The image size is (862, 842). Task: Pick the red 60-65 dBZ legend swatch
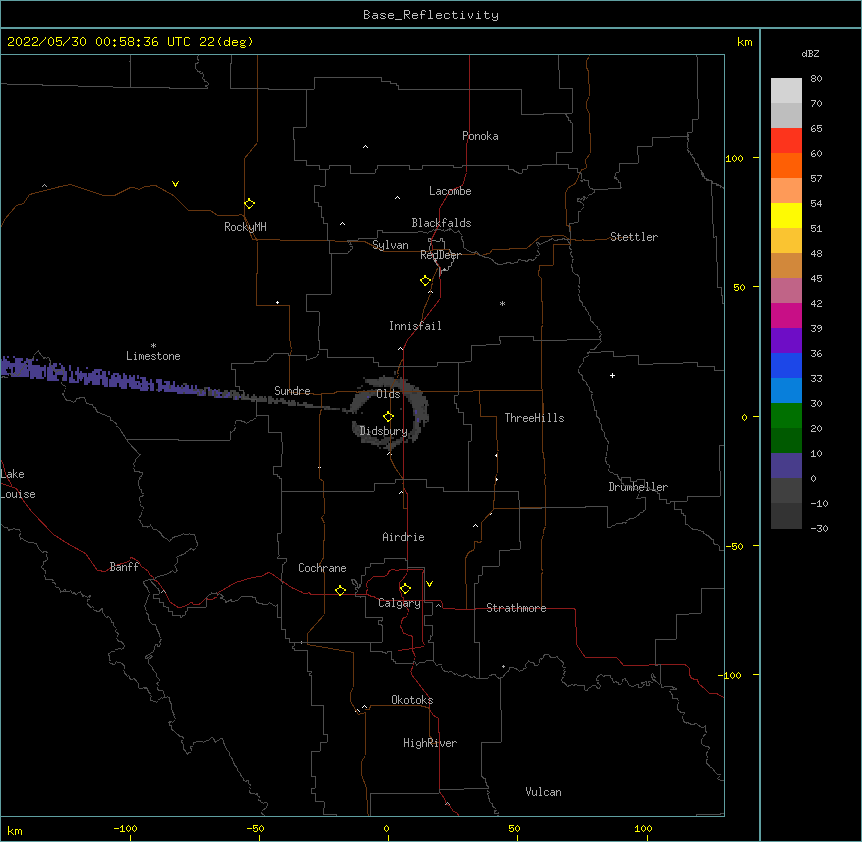pos(786,141)
